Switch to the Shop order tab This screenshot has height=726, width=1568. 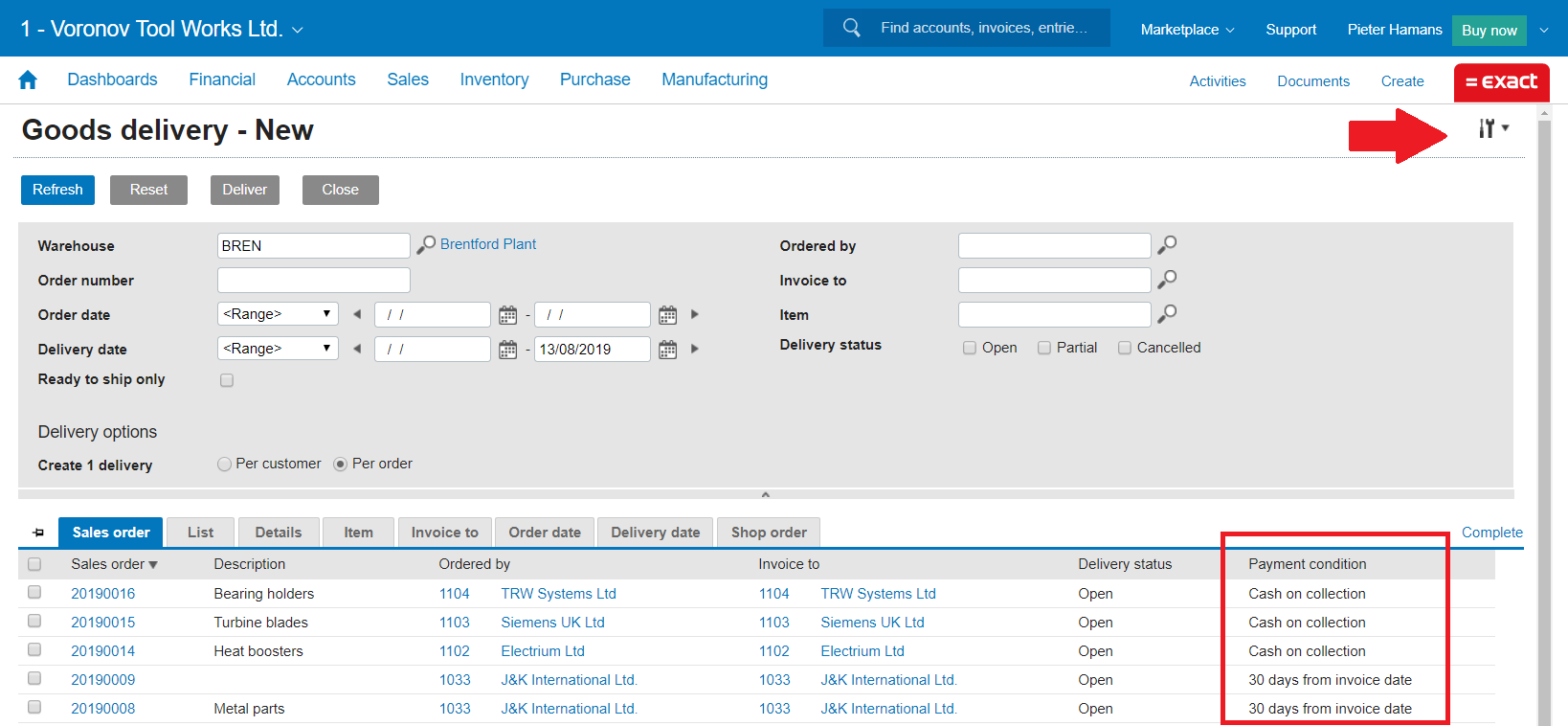[x=769, y=533]
